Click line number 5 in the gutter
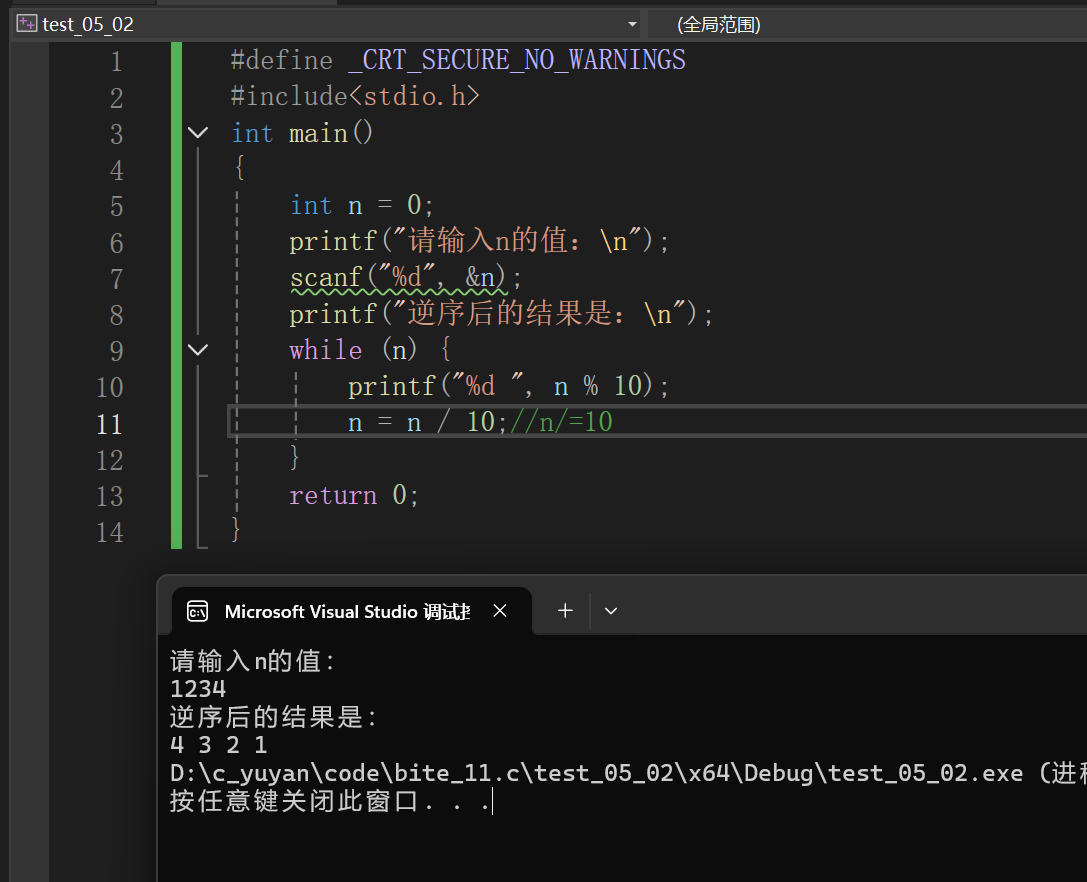Screen dimensions: 1087x882 point(116,206)
